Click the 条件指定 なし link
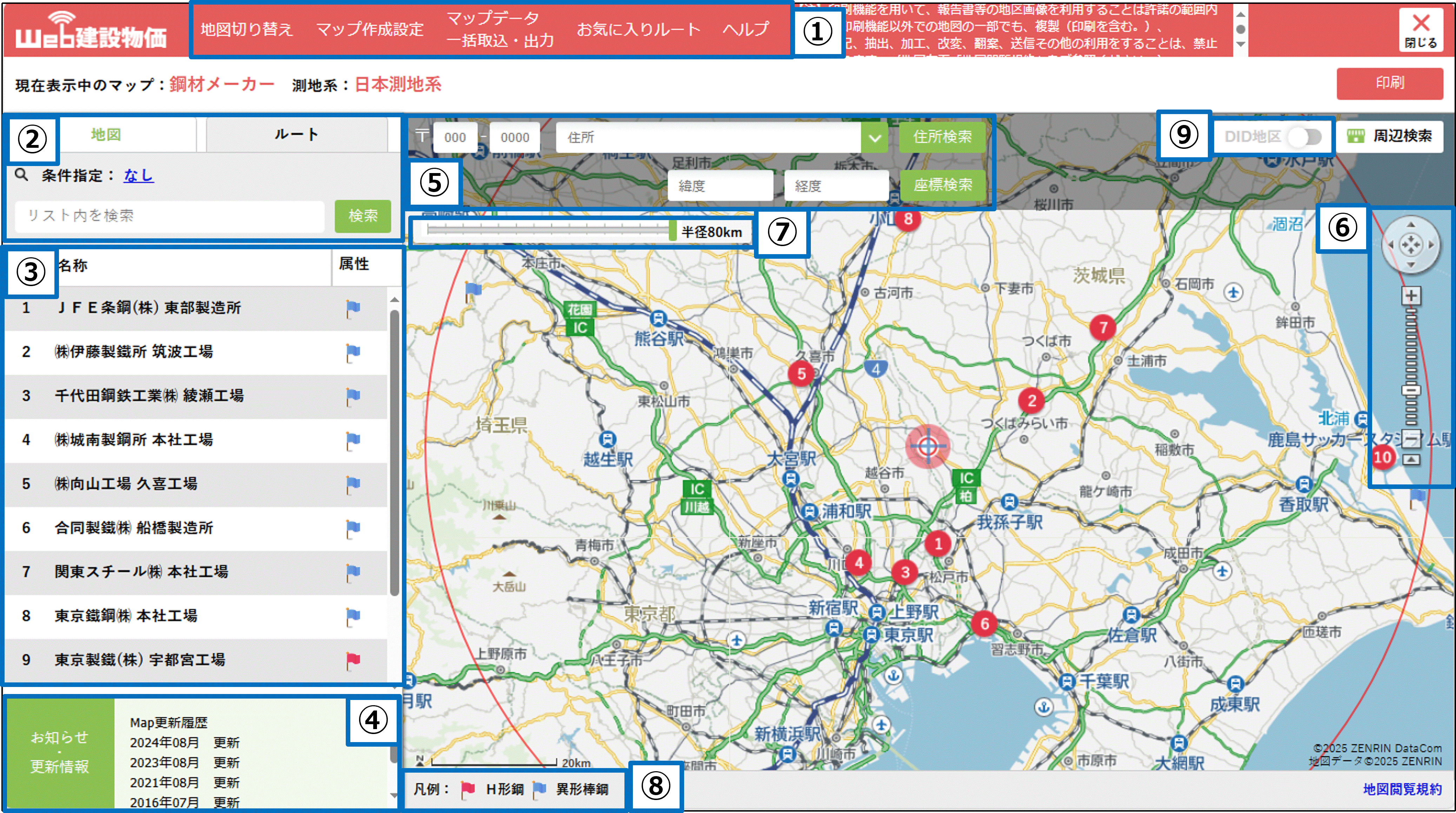The width and height of the screenshot is (1456, 813). click(x=139, y=175)
